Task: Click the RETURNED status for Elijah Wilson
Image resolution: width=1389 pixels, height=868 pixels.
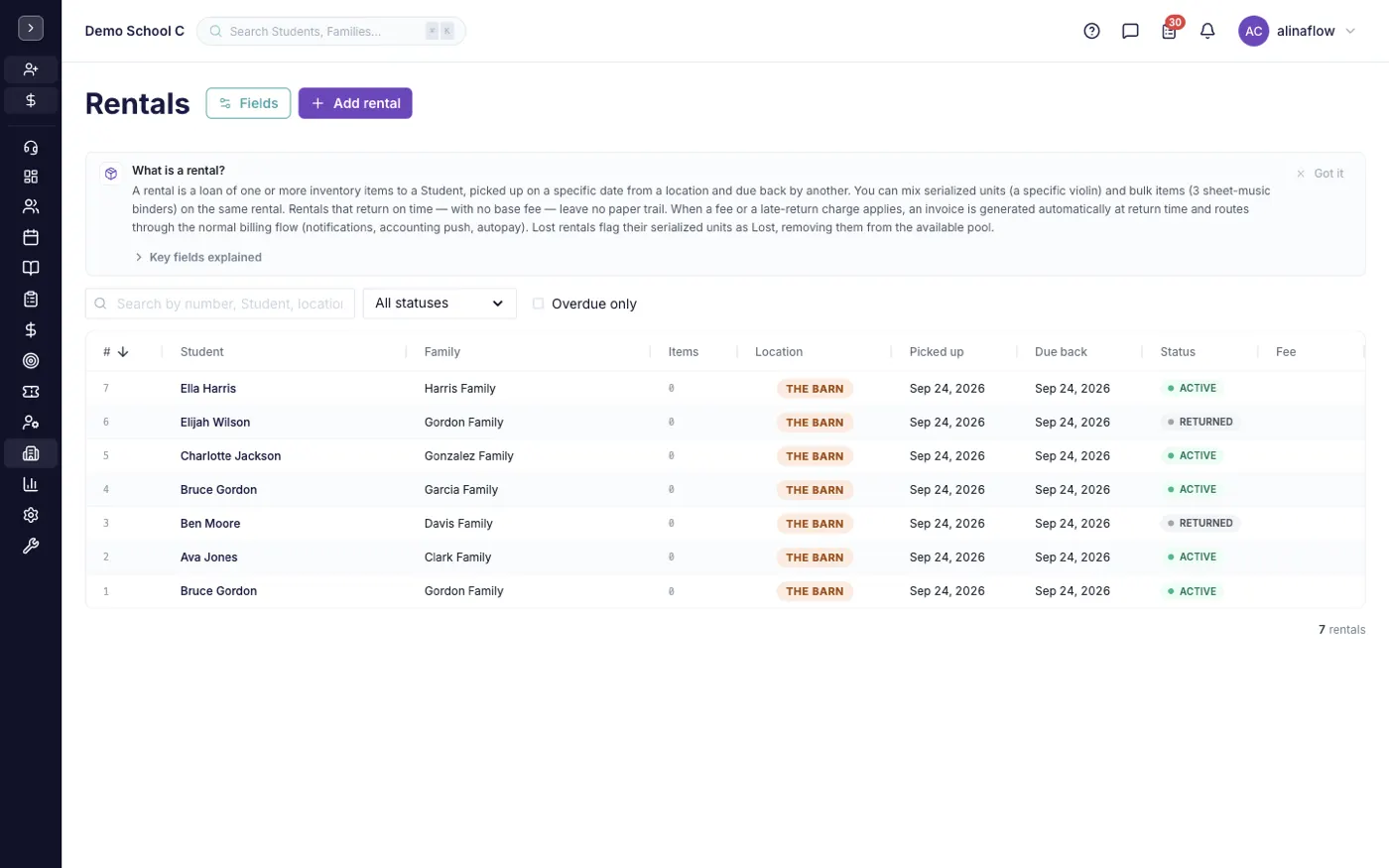Action: [1200, 423]
